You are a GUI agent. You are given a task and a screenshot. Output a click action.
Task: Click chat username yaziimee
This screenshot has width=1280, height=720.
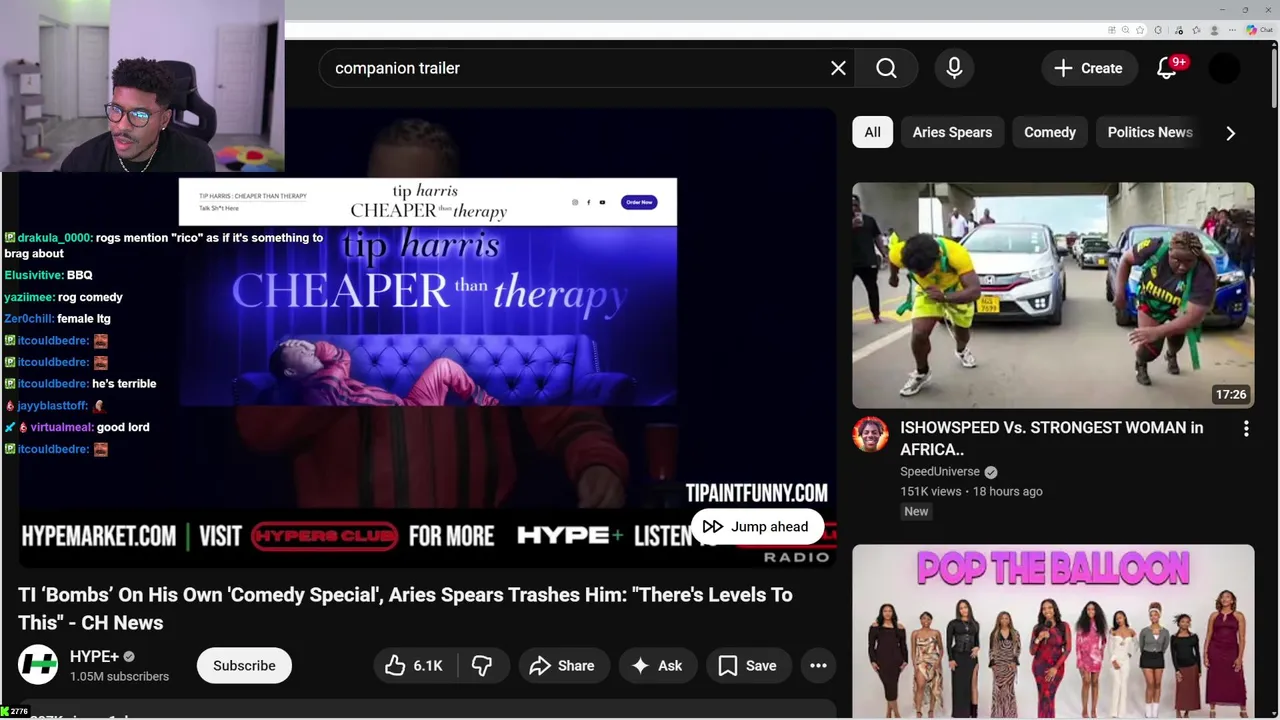[28, 297]
